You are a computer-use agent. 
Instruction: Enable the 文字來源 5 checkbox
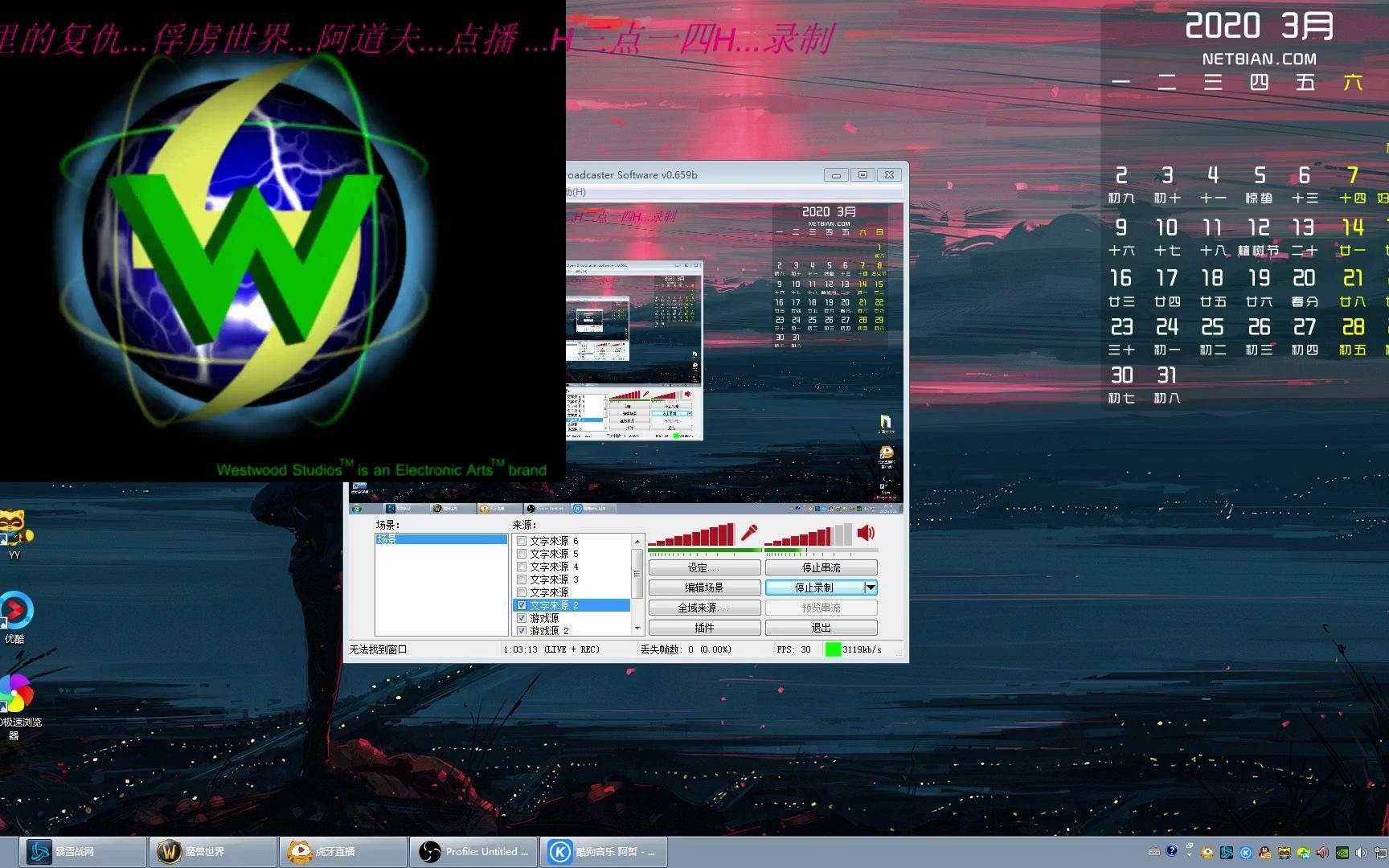click(x=522, y=554)
